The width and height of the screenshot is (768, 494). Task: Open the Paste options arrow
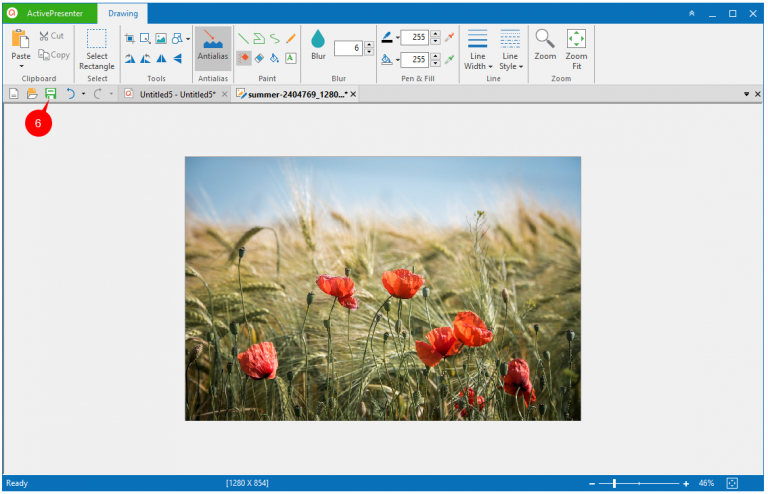pyautogui.click(x=21, y=66)
